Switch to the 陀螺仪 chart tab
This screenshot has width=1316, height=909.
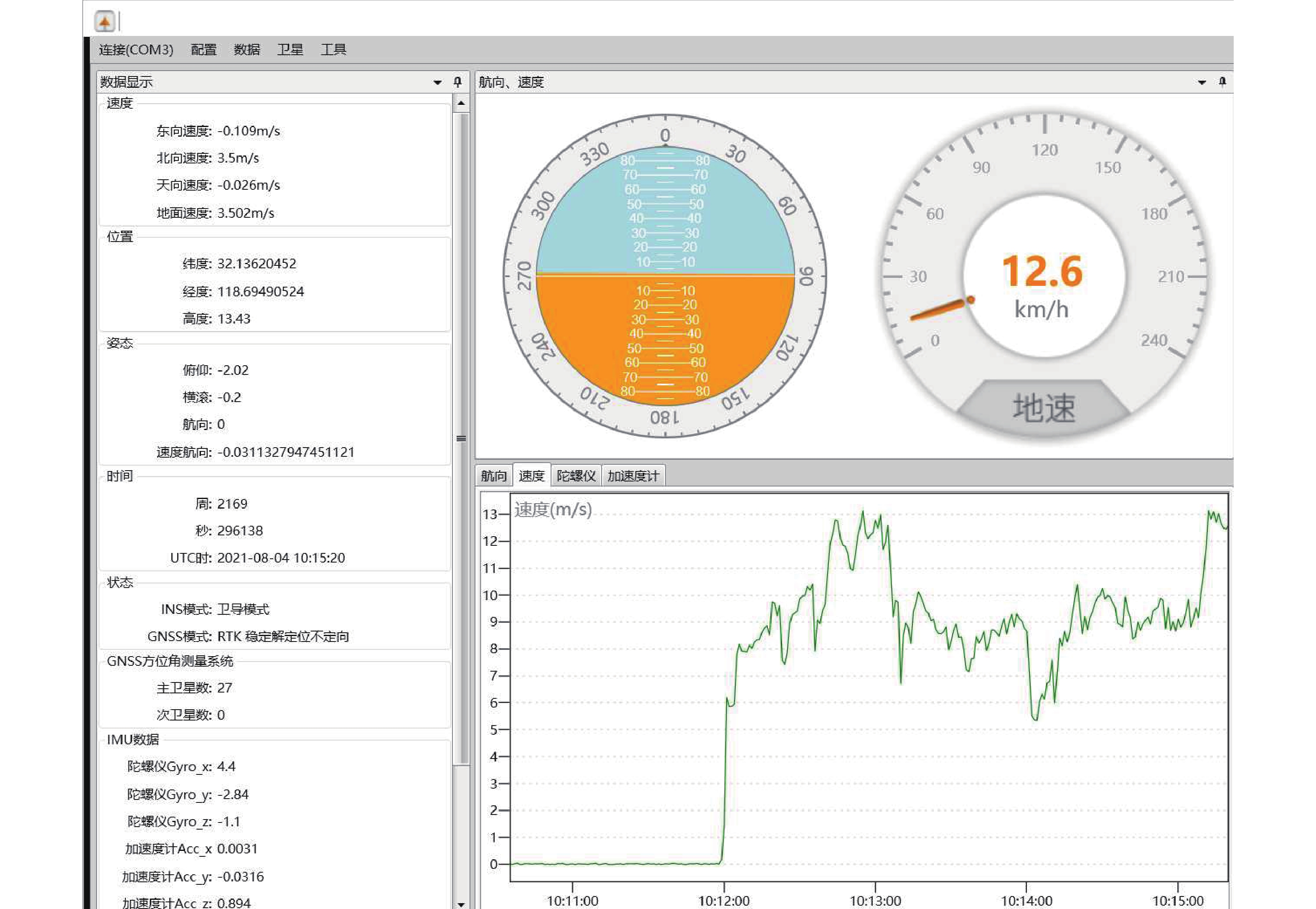click(x=576, y=476)
